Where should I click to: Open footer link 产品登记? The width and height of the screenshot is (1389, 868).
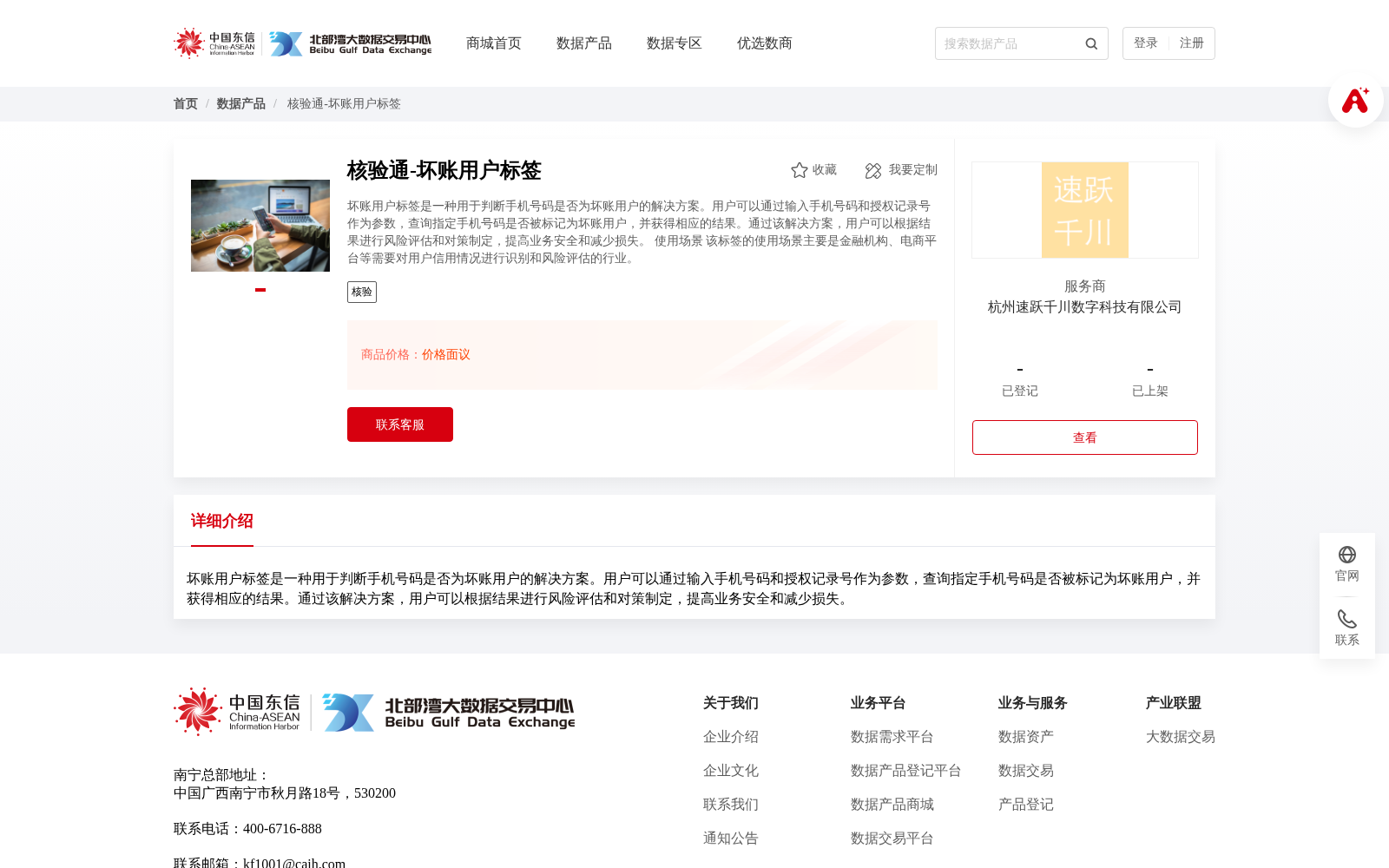click(1026, 805)
